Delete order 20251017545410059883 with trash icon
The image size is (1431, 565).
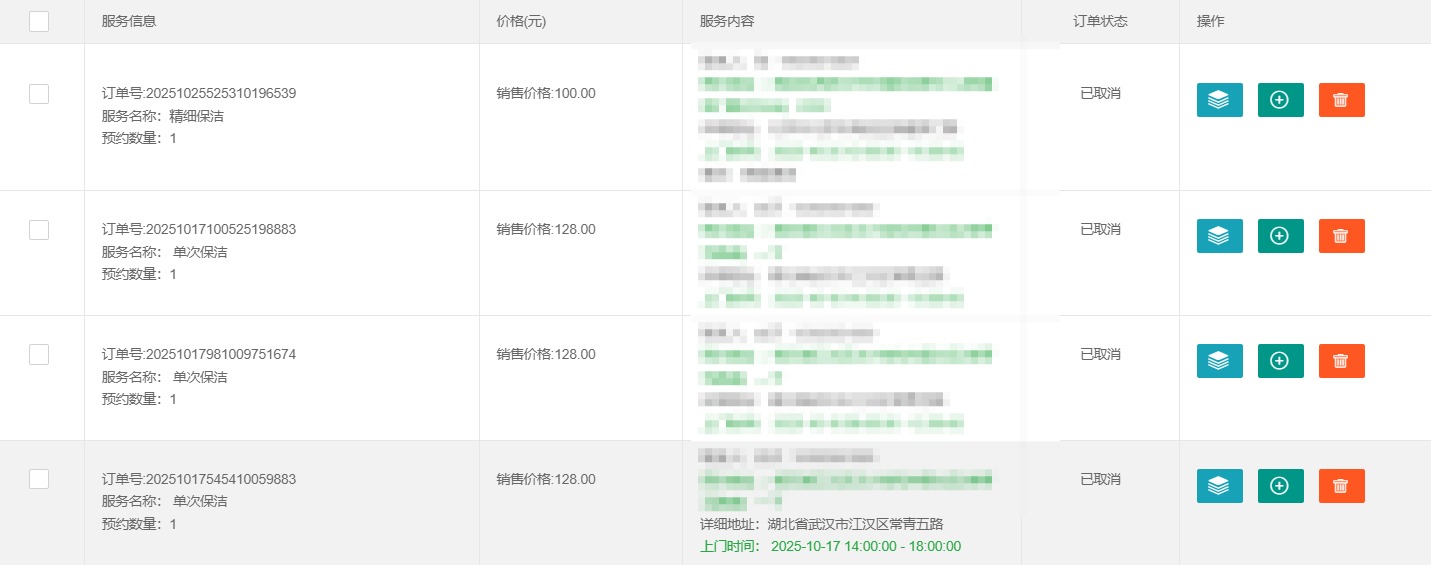pos(1341,486)
